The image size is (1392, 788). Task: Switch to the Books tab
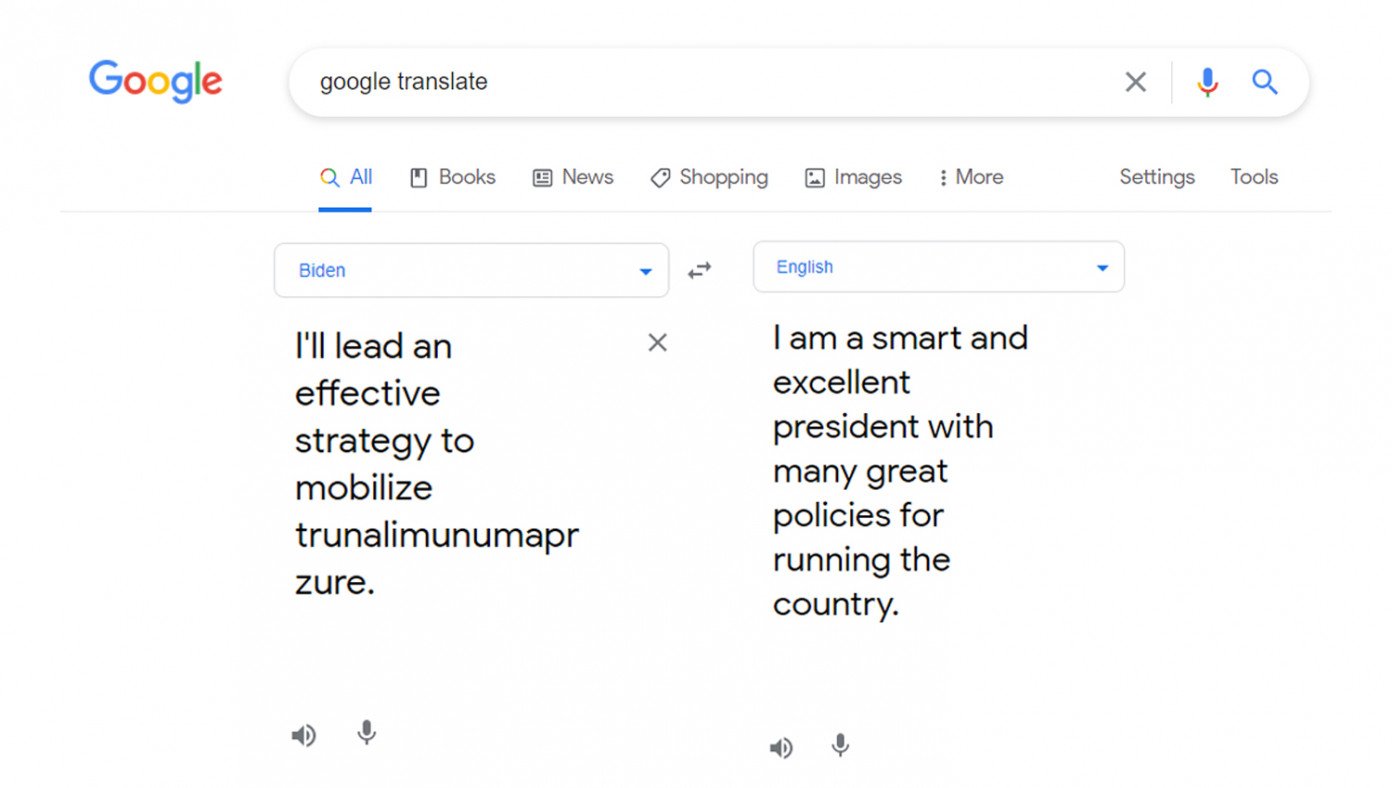[453, 177]
